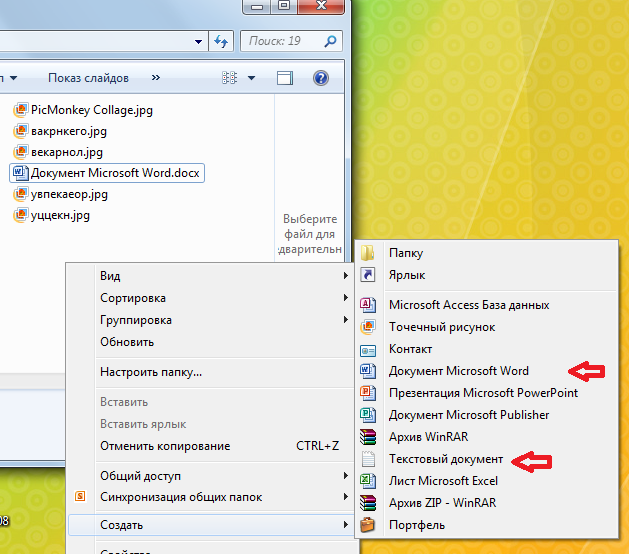Click the PowerPoint icon in the submenu
Screen dimensions: 629x554
pos(368,393)
